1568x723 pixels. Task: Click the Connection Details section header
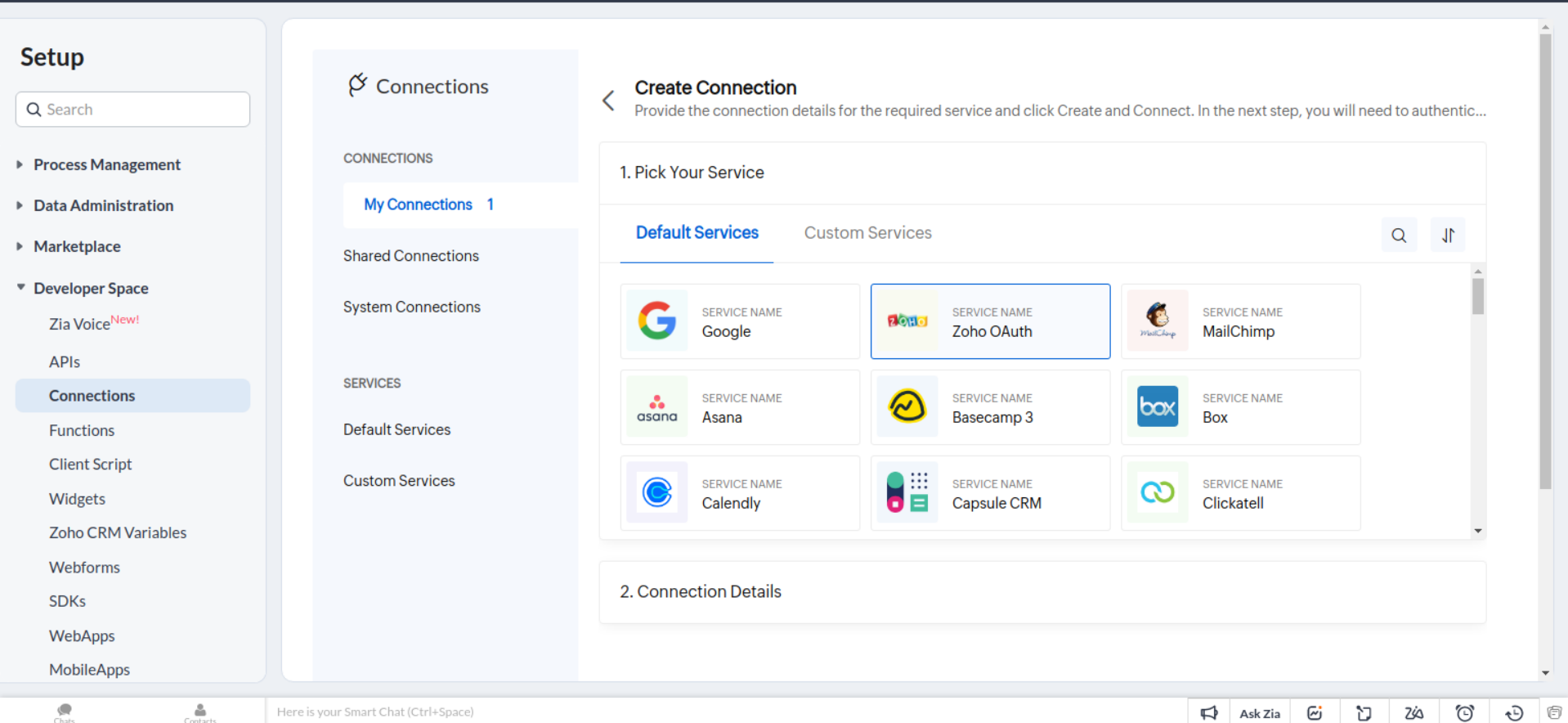[1042, 592]
